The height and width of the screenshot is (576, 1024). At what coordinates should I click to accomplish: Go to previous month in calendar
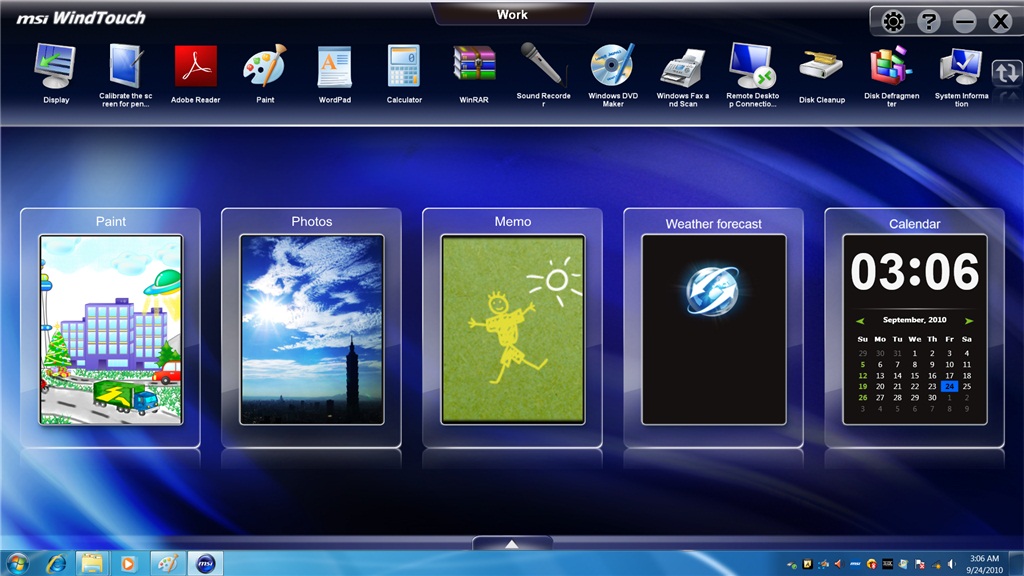[861, 321]
